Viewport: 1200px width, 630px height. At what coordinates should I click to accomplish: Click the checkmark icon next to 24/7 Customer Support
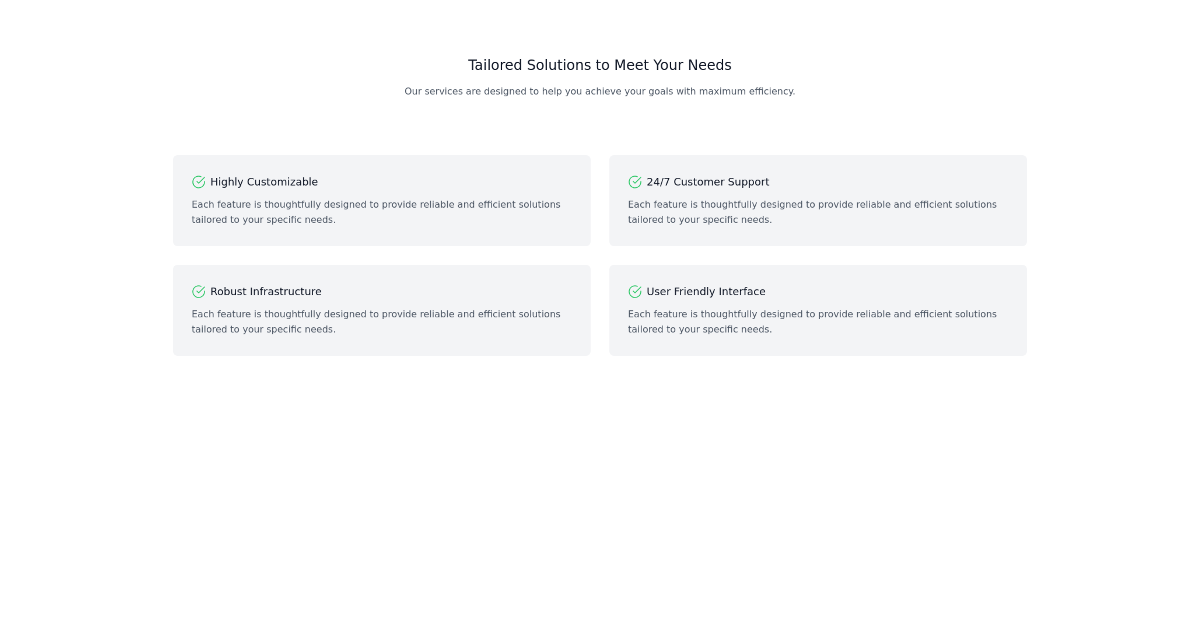tap(634, 182)
